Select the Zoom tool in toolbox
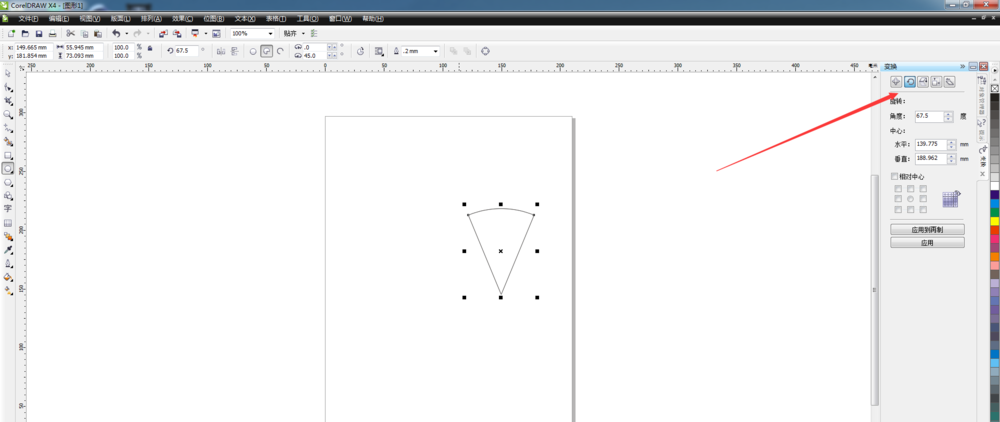1000x422 pixels. pyautogui.click(x=8, y=115)
